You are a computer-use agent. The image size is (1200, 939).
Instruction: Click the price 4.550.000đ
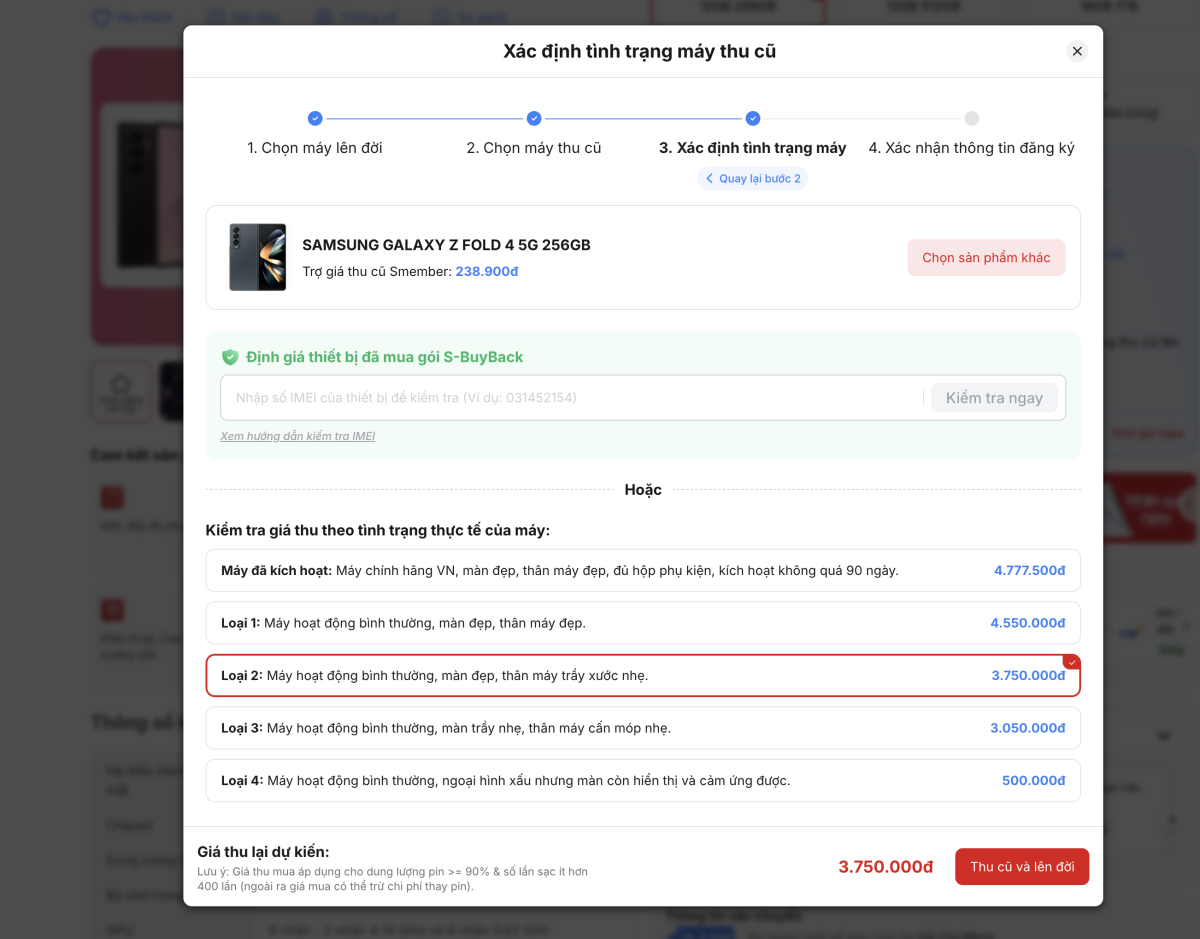pos(1028,623)
